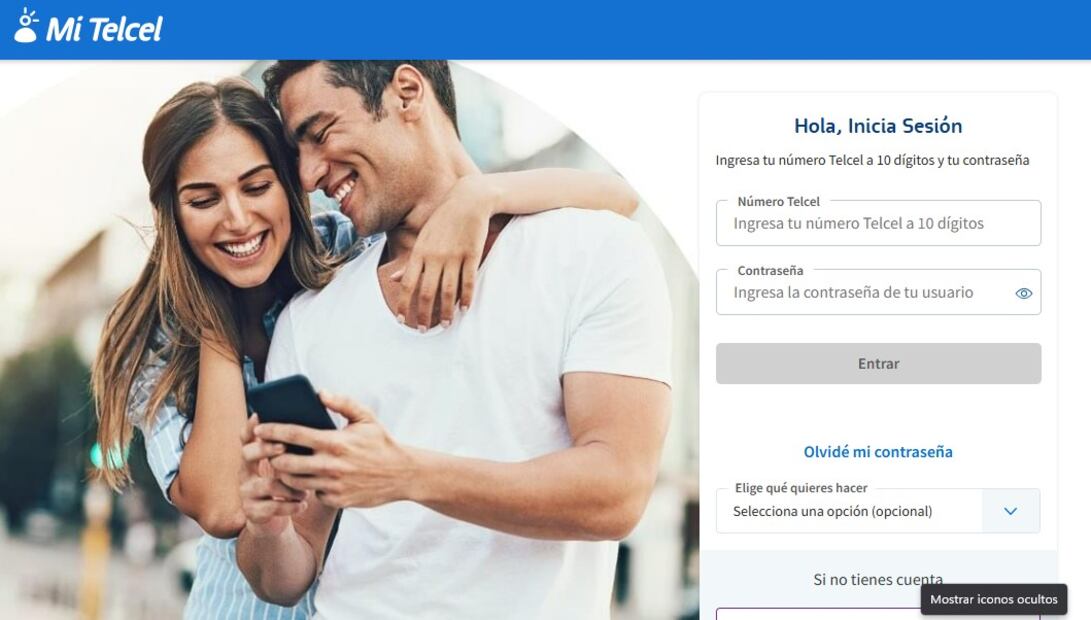Viewport: 1091px width, 620px height.
Task: Click the Número Telcel field label
Action: click(x=779, y=201)
